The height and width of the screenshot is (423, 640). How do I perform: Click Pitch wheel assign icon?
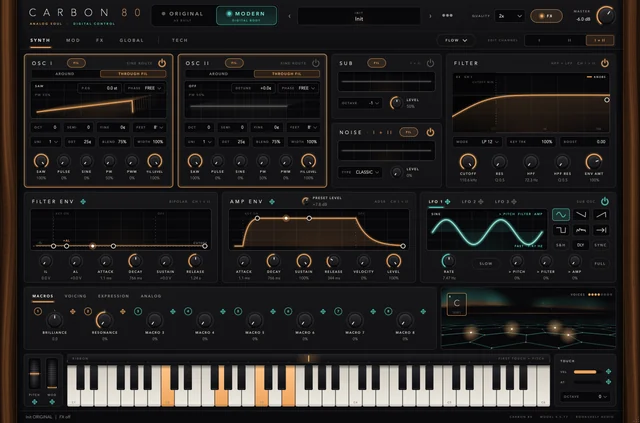tap(34, 402)
